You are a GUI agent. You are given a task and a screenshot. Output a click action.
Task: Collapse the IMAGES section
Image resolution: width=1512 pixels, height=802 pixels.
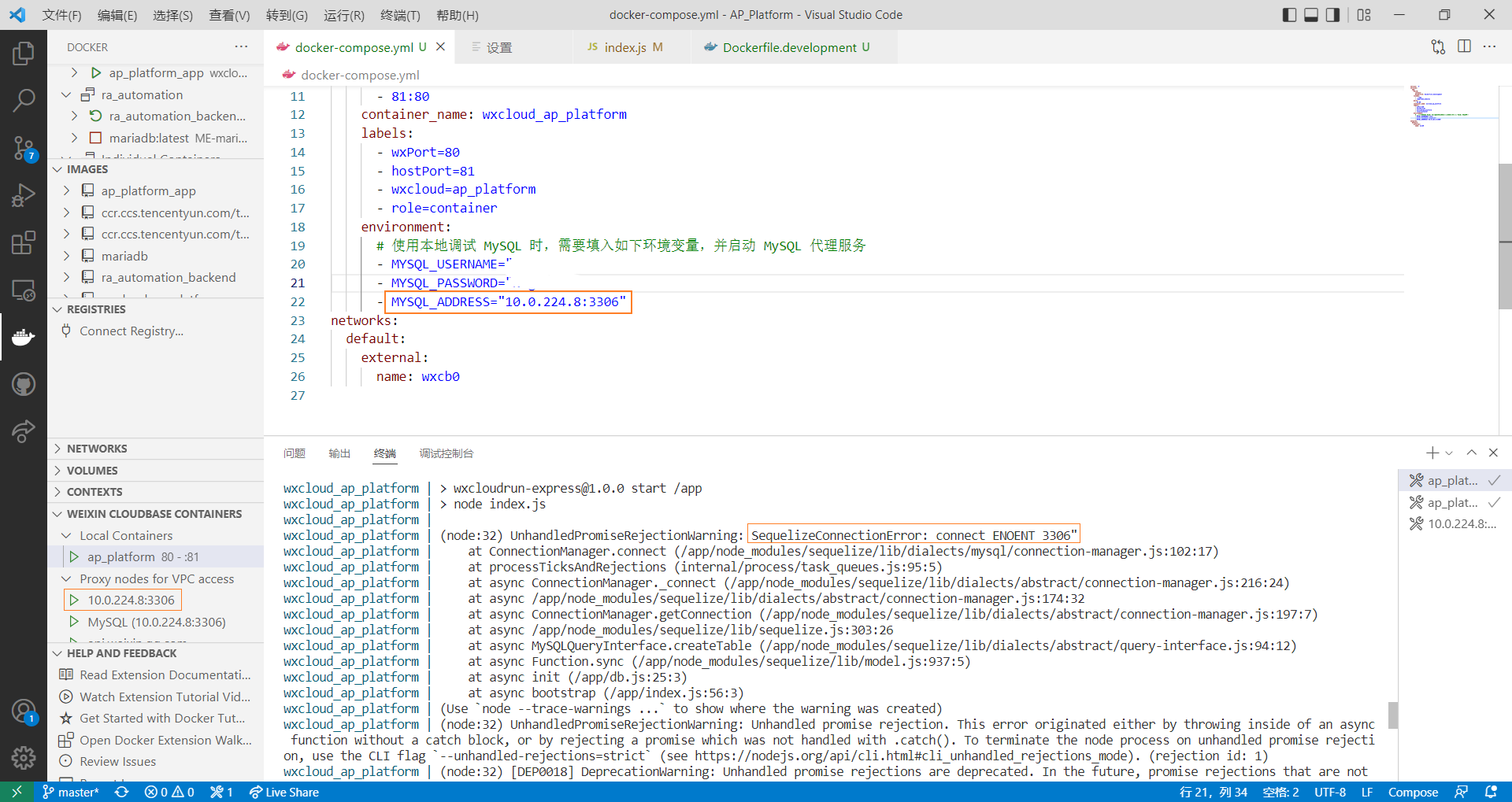[x=156, y=169]
